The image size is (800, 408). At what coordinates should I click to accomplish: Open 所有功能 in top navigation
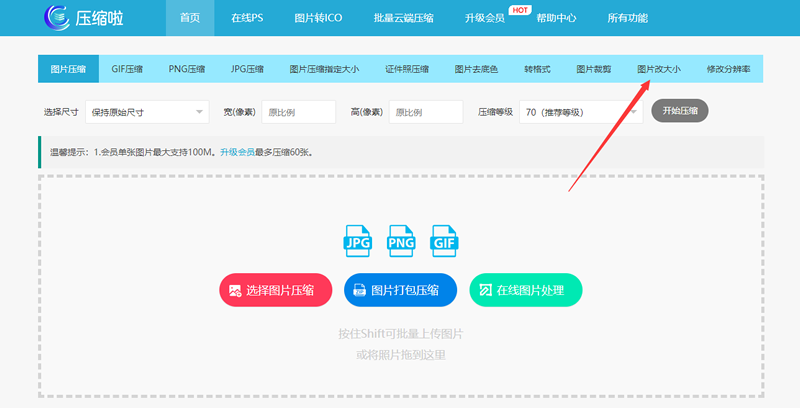[628, 18]
